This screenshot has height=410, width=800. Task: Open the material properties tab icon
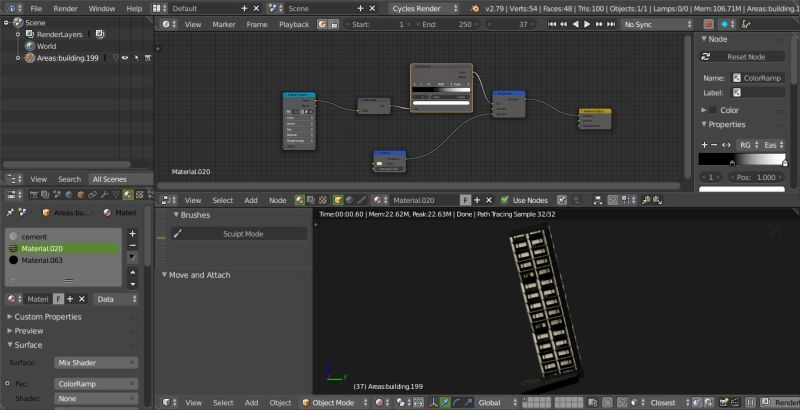(x=128, y=195)
